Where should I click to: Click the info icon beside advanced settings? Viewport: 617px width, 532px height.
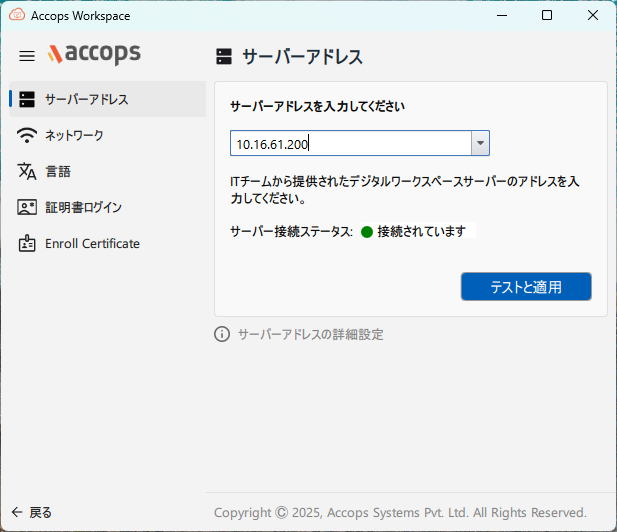[222, 334]
